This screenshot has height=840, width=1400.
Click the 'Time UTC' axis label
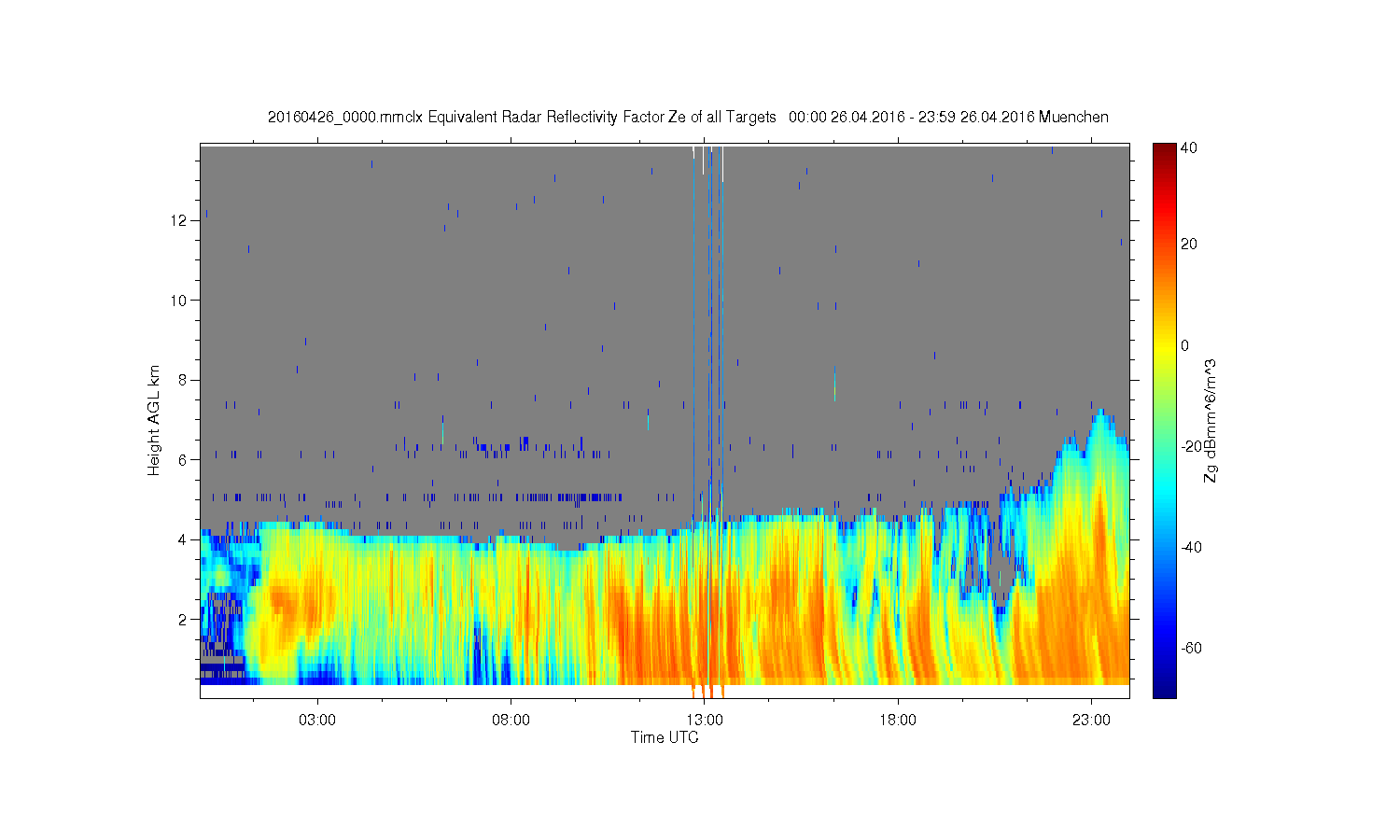click(x=665, y=737)
